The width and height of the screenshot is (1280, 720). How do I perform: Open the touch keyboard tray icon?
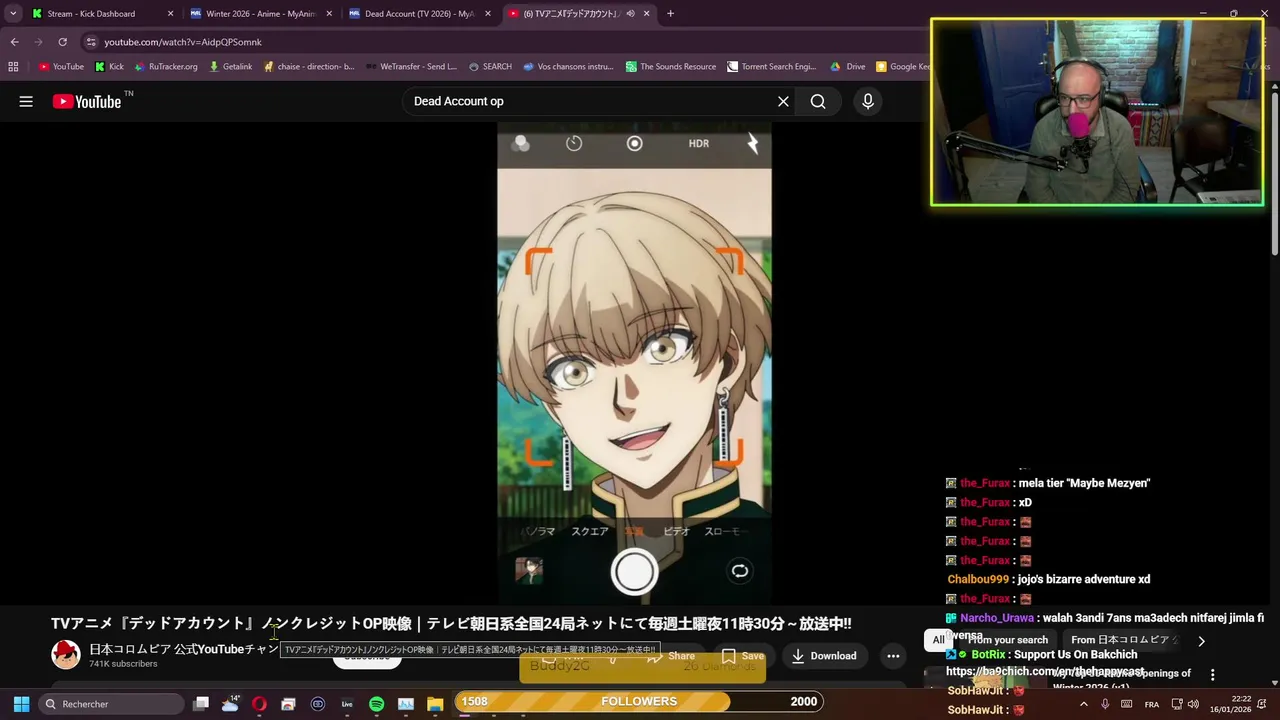(1127, 704)
